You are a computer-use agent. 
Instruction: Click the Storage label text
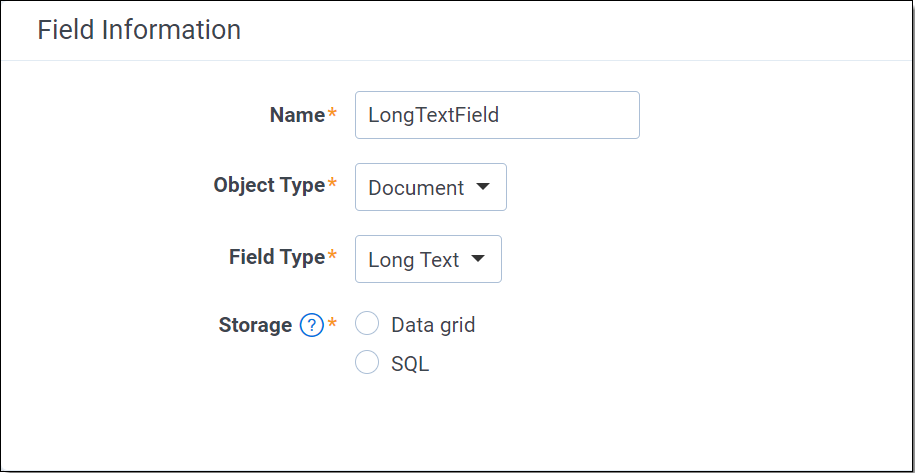[255, 325]
